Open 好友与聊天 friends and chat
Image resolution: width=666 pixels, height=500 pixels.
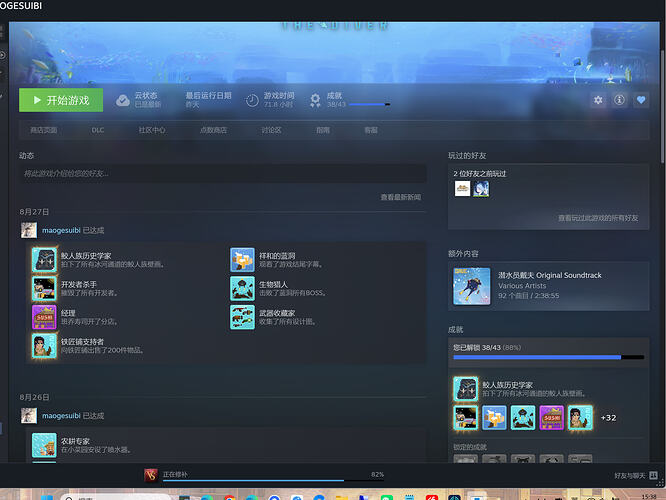pos(630,476)
